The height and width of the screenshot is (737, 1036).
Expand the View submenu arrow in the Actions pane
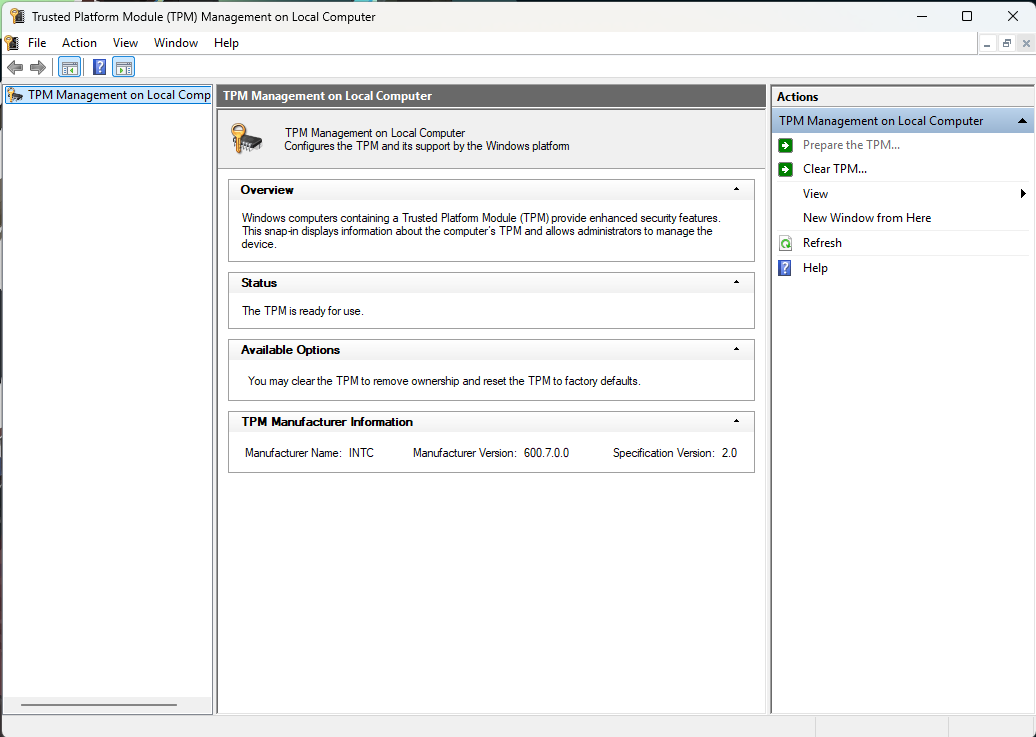point(1023,194)
